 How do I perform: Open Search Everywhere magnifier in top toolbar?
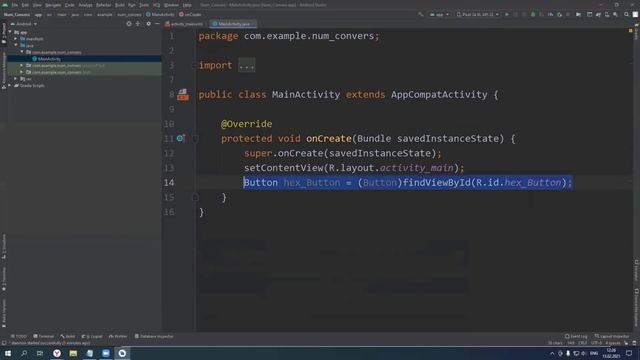pos(627,14)
